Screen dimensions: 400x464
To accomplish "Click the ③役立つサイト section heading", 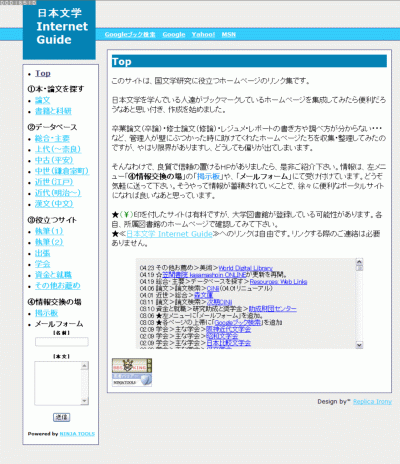I will coord(52,220).
